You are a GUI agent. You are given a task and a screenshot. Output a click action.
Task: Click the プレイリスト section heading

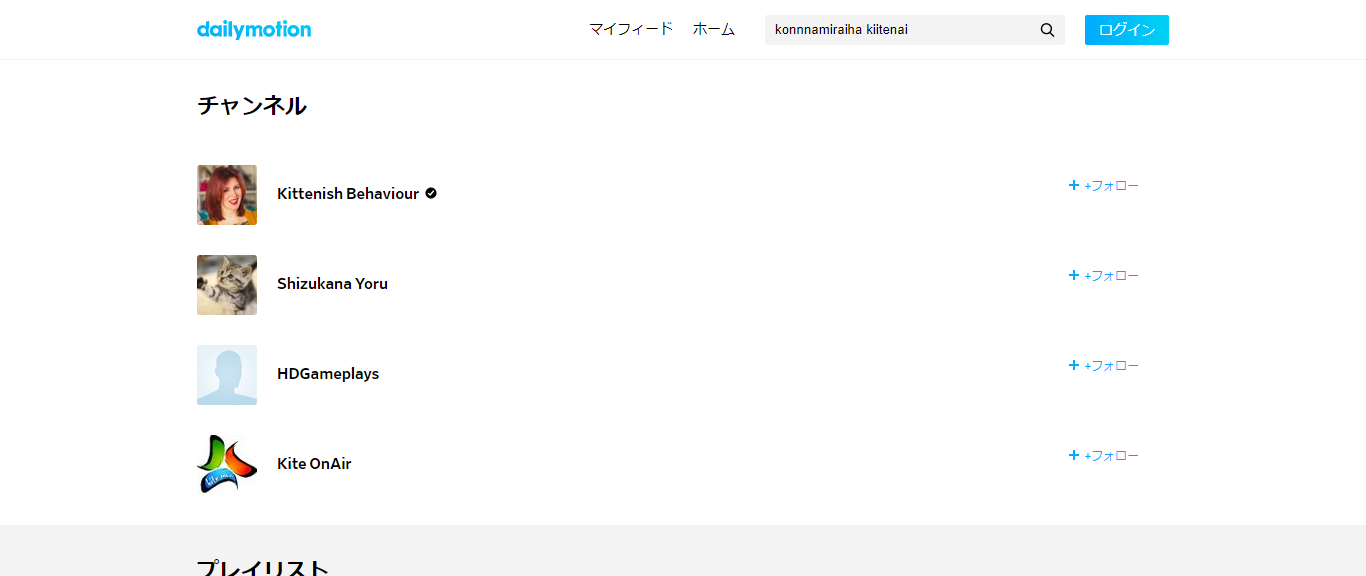pos(263,568)
